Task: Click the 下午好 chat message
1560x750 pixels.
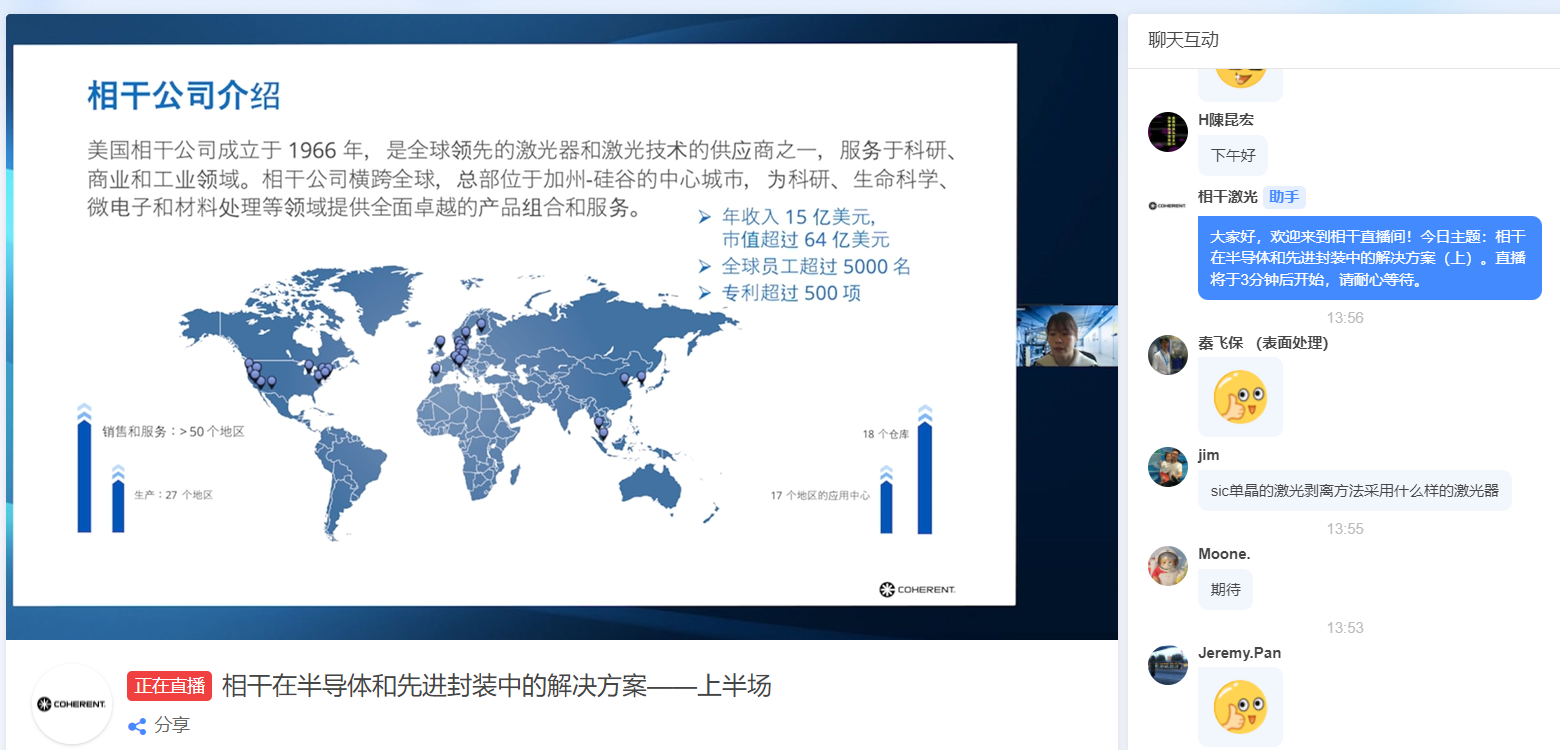Action: [1232, 155]
